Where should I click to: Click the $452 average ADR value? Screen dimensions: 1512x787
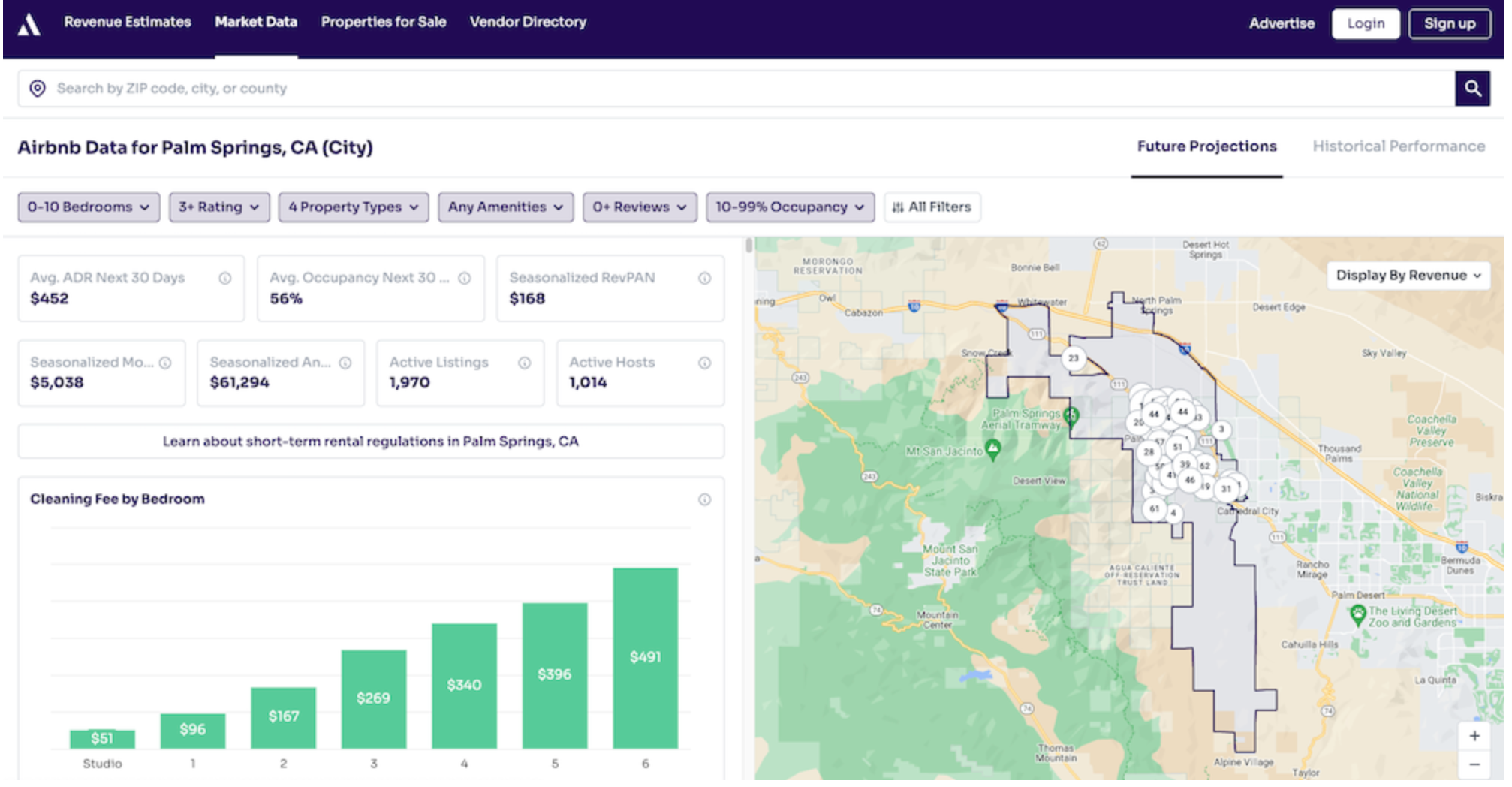tap(50, 299)
